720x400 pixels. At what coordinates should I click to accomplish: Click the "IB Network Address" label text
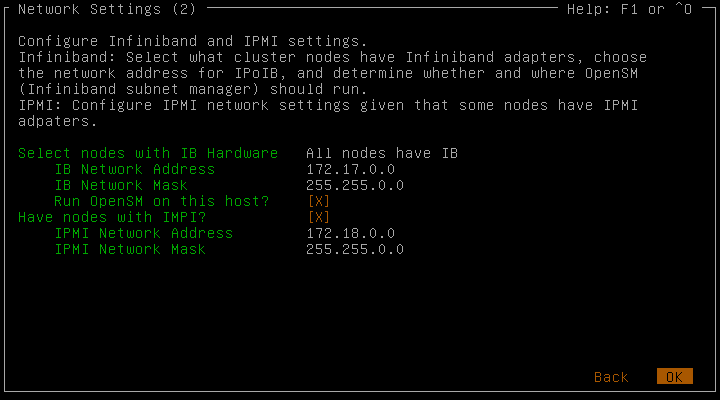tap(134, 169)
